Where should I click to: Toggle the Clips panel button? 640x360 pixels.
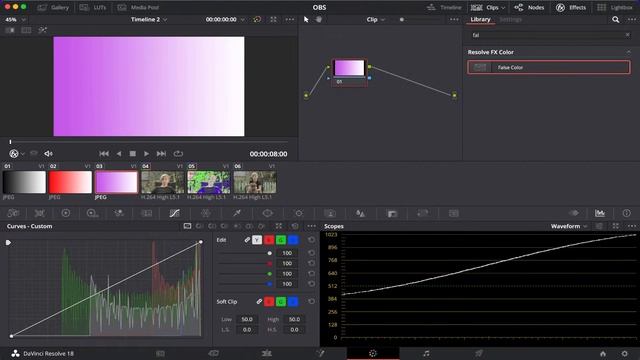point(484,7)
